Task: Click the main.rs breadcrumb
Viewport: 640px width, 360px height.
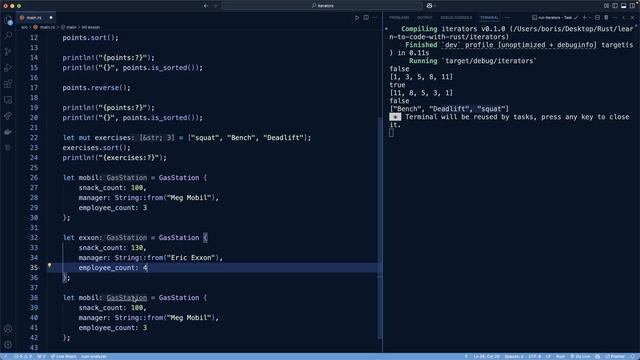Action: click(47, 27)
